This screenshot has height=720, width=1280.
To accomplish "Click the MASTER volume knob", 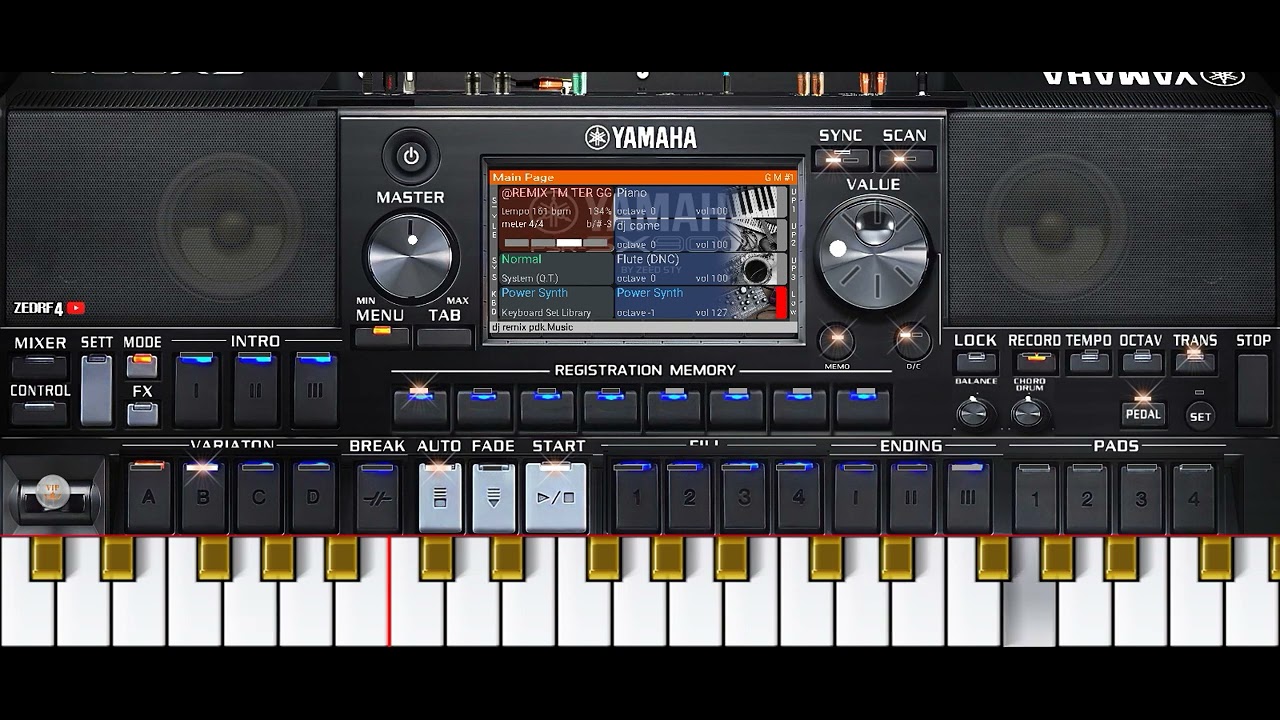I will click(x=411, y=256).
